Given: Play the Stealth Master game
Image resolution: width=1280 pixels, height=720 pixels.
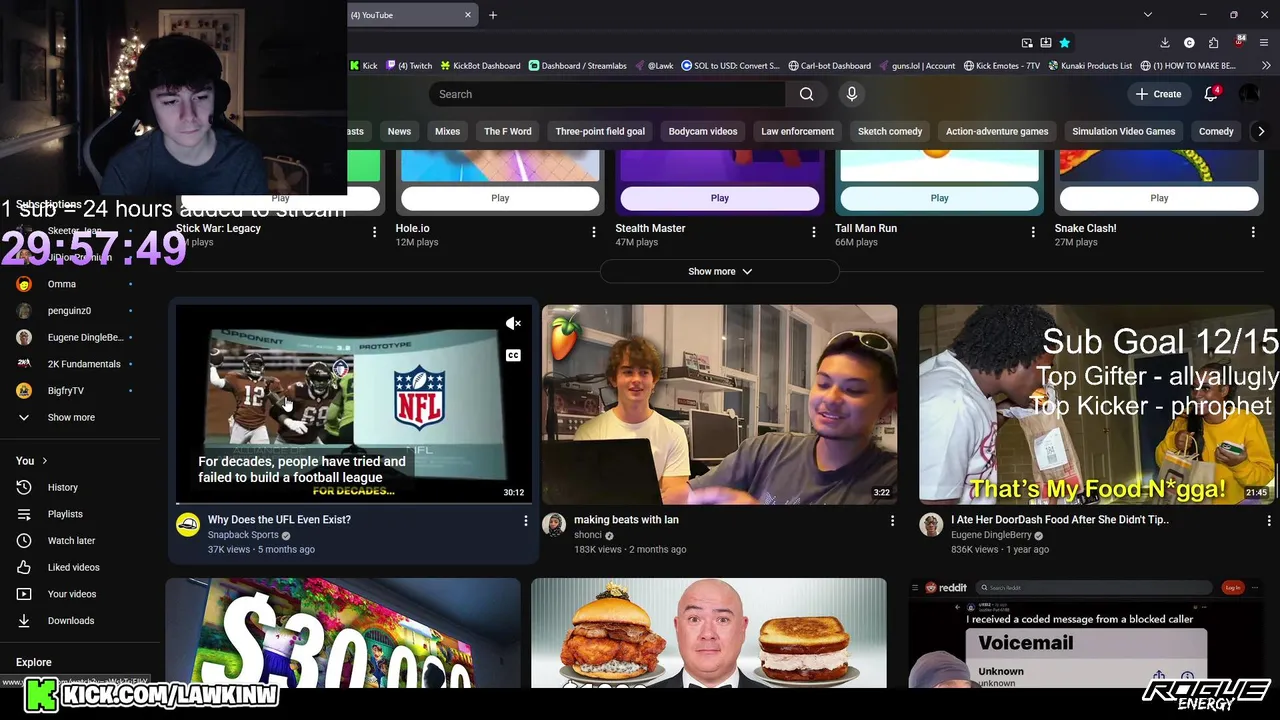Looking at the screenshot, I should (720, 198).
